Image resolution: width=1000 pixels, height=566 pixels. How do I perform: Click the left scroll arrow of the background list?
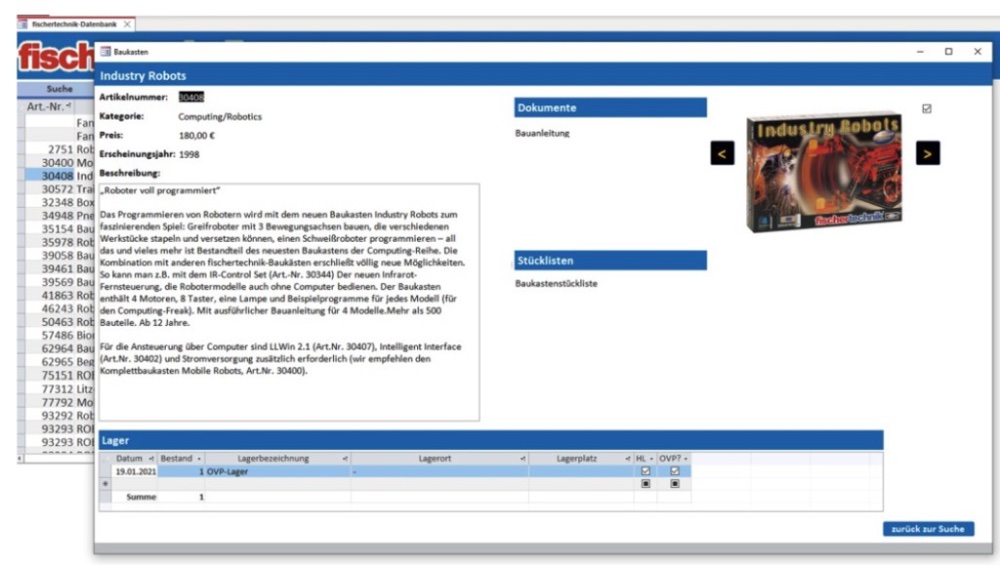click(20, 458)
